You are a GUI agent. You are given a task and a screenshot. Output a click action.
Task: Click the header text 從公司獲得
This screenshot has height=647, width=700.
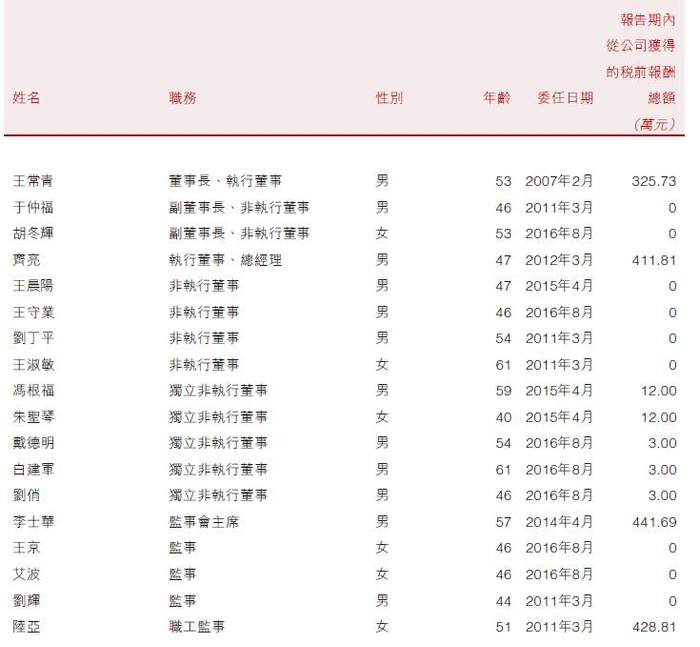pyautogui.click(x=641, y=45)
